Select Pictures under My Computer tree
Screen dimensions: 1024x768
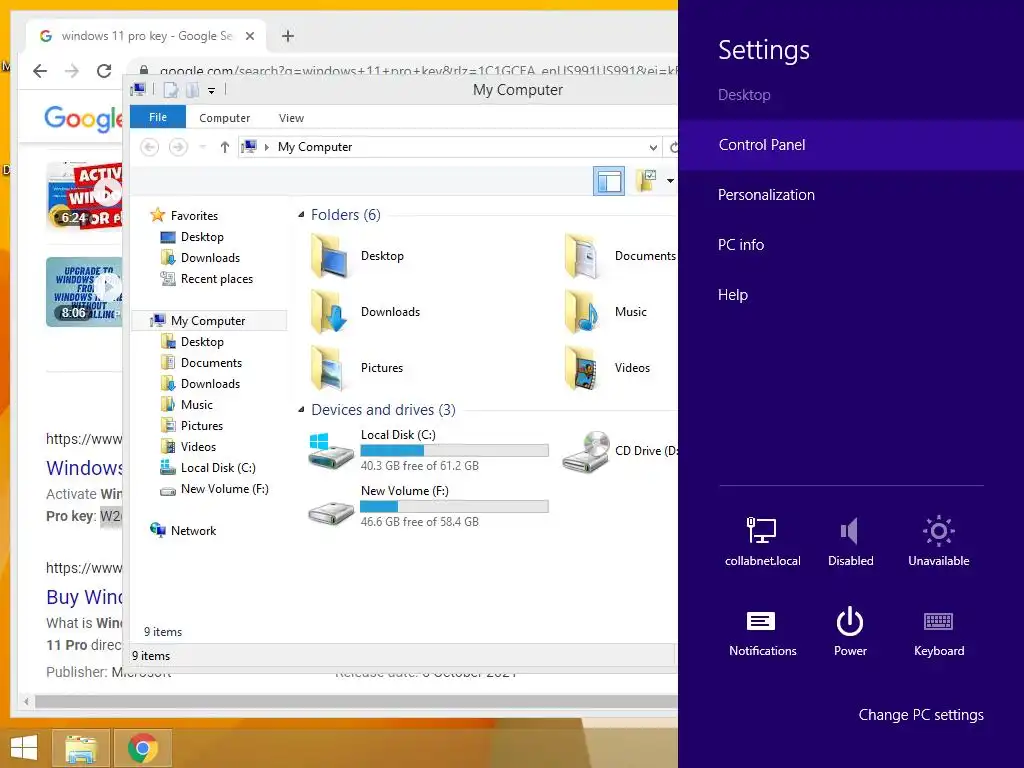coord(192,425)
